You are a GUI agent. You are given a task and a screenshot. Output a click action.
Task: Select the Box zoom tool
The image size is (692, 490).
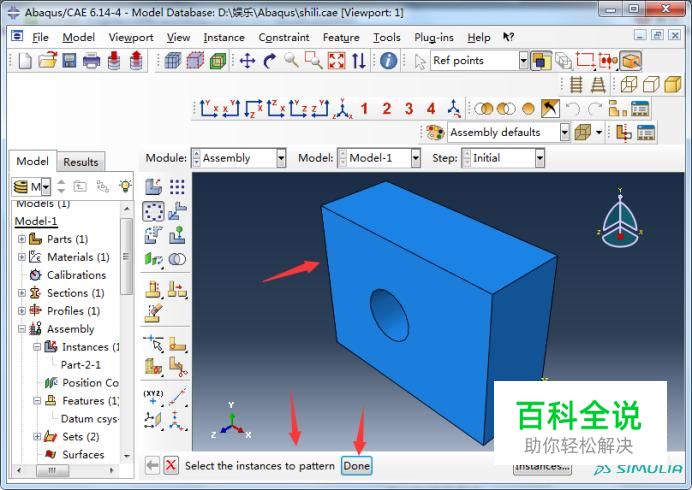click(x=314, y=60)
